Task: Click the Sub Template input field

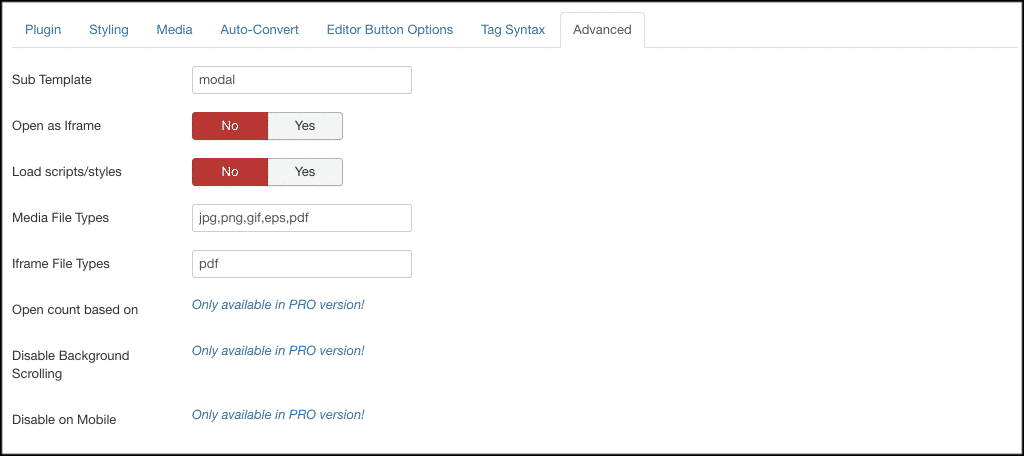Action: (x=302, y=80)
